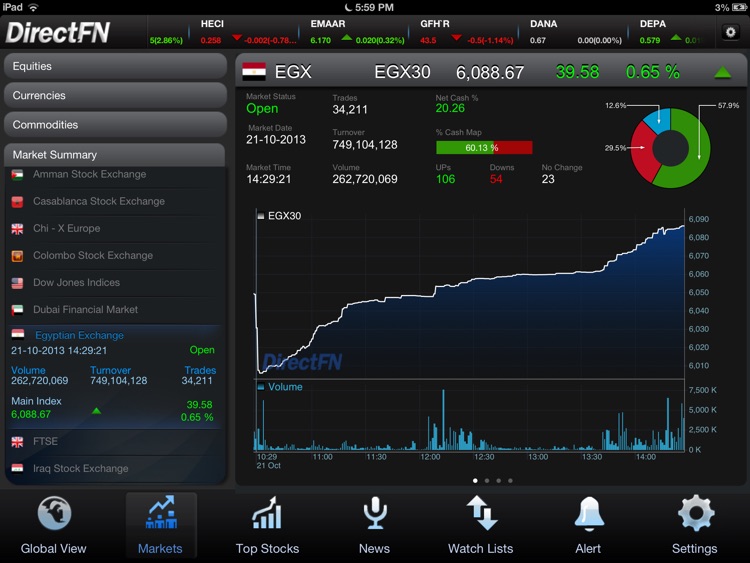Tap the Main Index green up triangle
This screenshot has height=563, width=750.
[97, 411]
